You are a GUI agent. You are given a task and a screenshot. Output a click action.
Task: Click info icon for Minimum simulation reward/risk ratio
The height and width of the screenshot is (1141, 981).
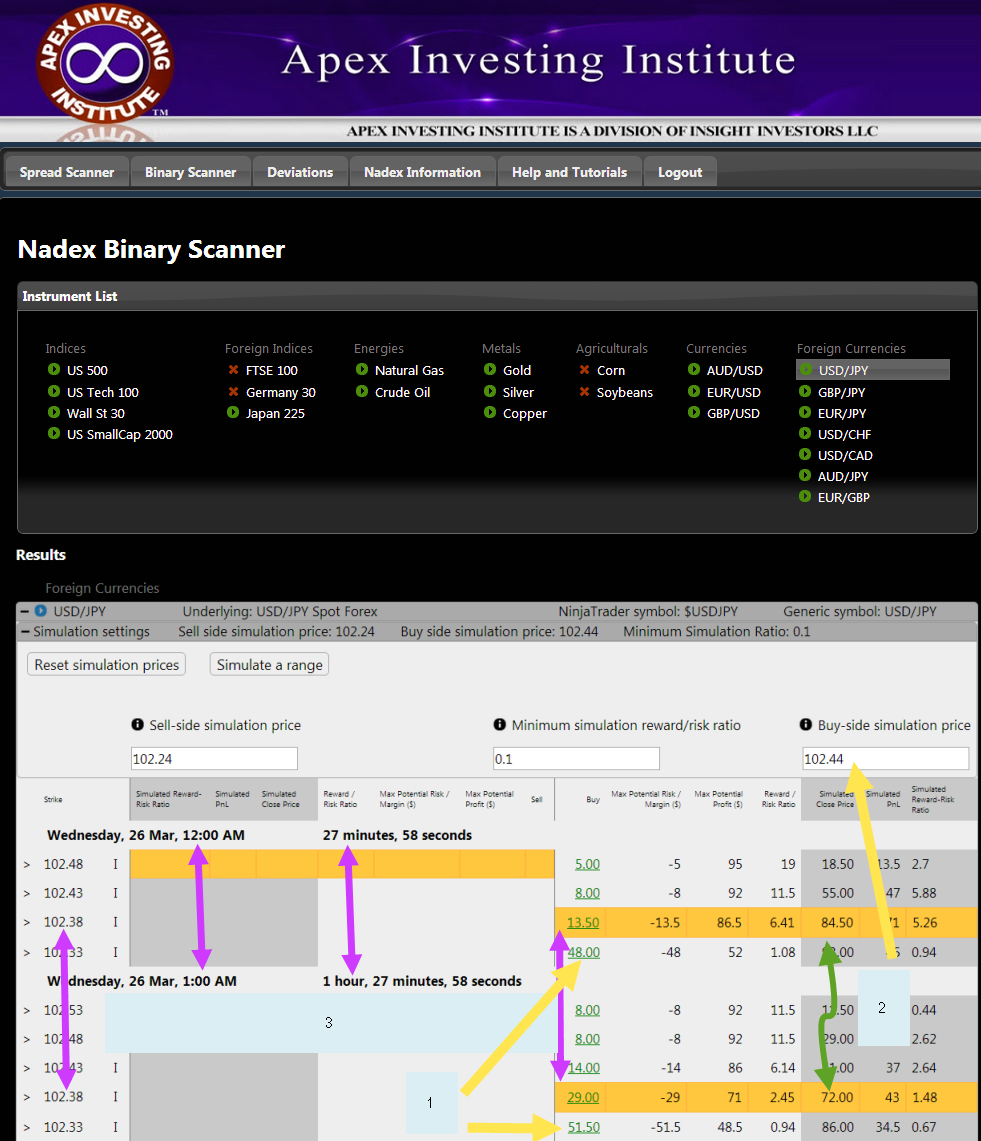coord(499,725)
